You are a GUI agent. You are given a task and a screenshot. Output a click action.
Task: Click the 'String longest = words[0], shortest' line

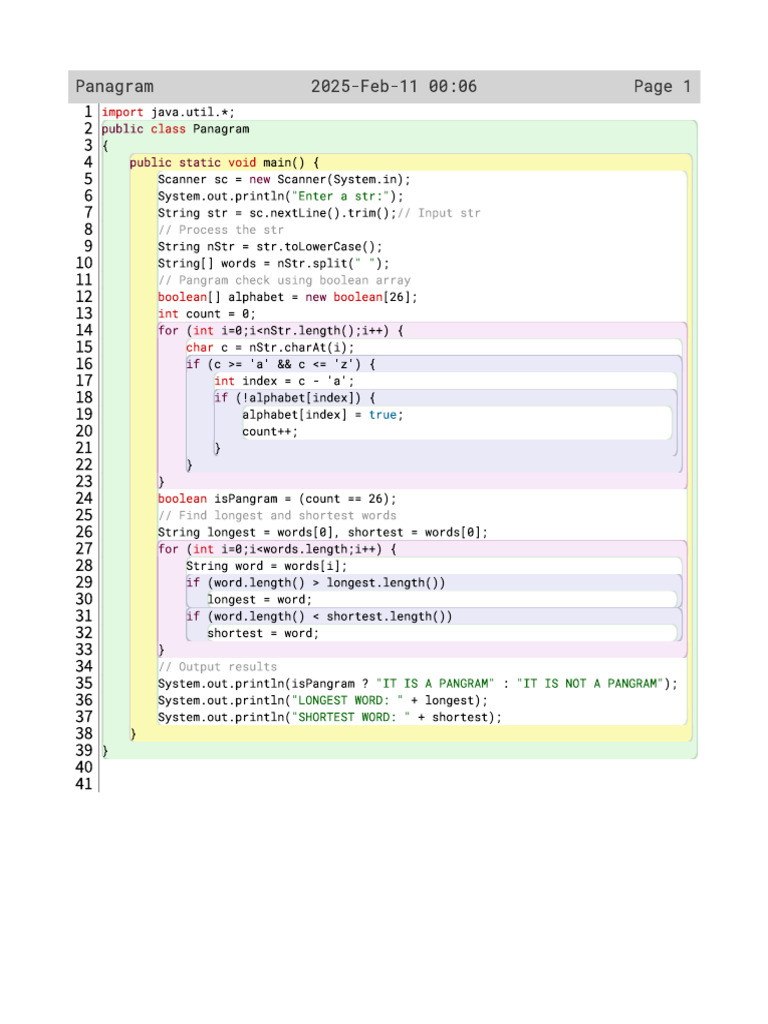323,533
